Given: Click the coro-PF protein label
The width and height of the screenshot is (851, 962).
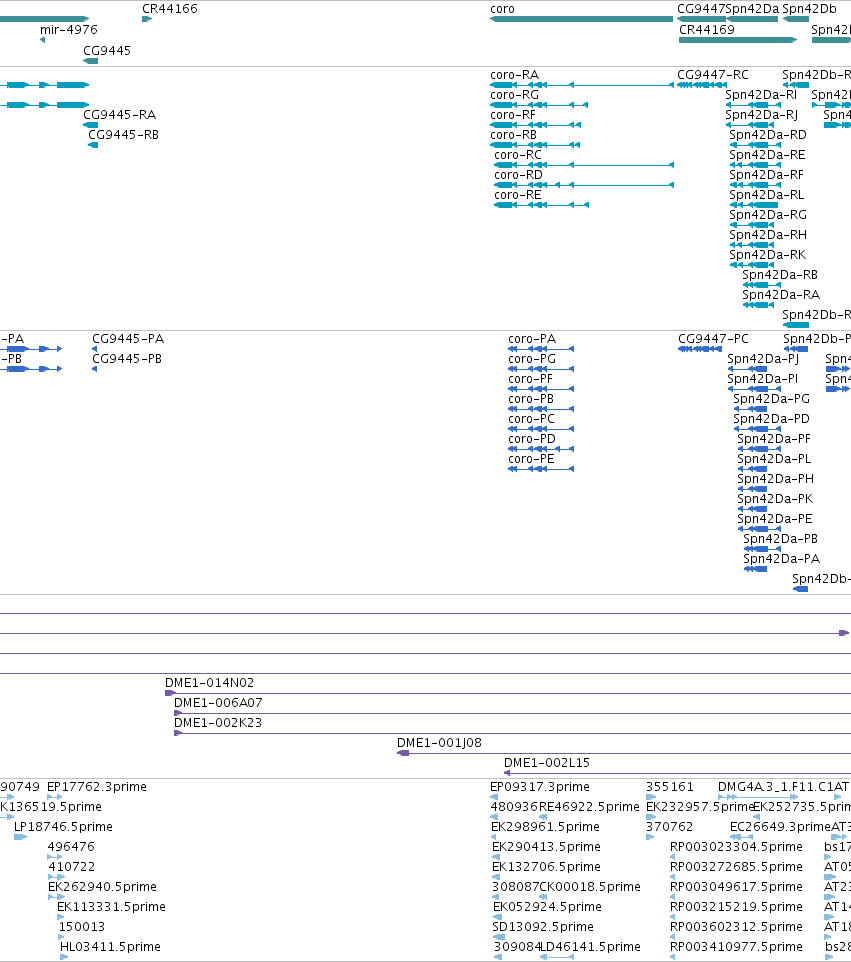Looking at the screenshot, I should (x=530, y=379).
